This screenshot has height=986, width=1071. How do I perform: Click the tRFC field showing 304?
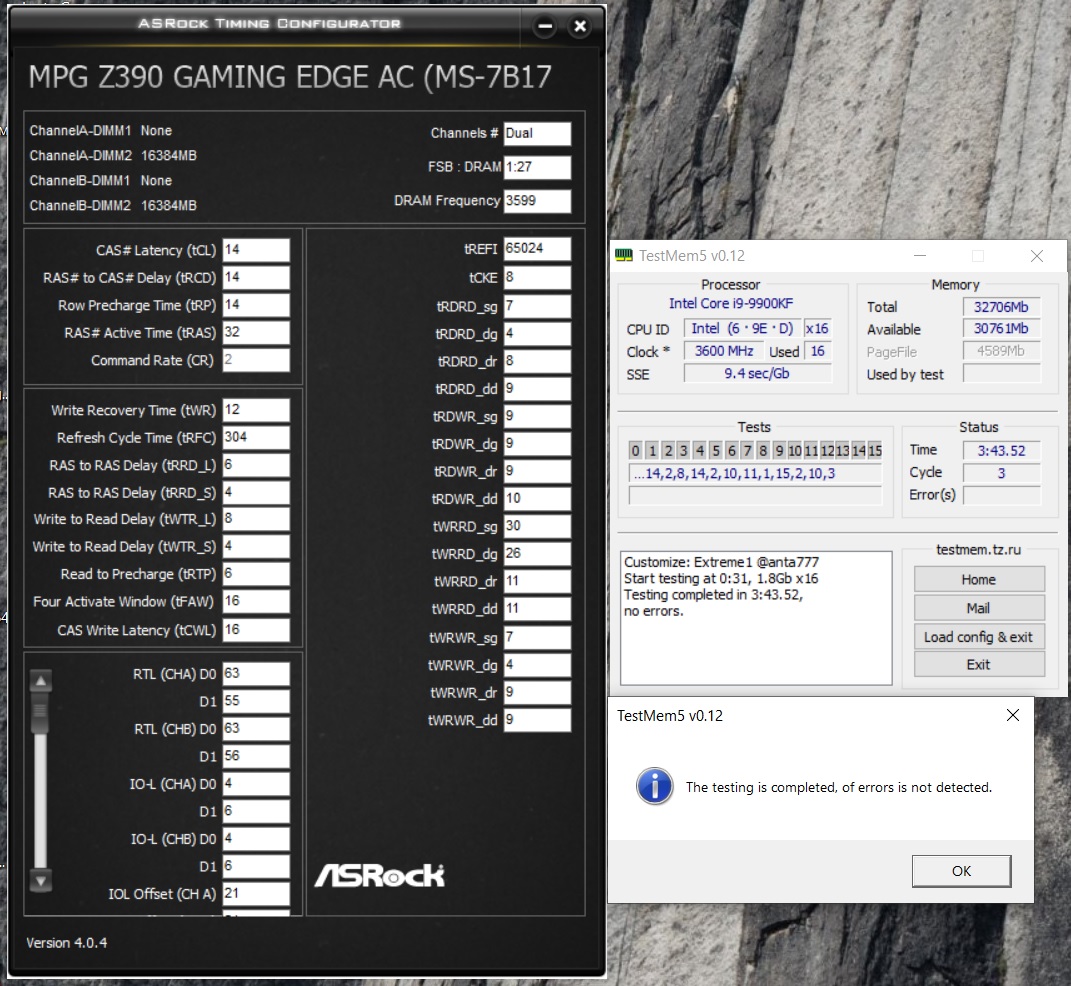click(x=256, y=437)
